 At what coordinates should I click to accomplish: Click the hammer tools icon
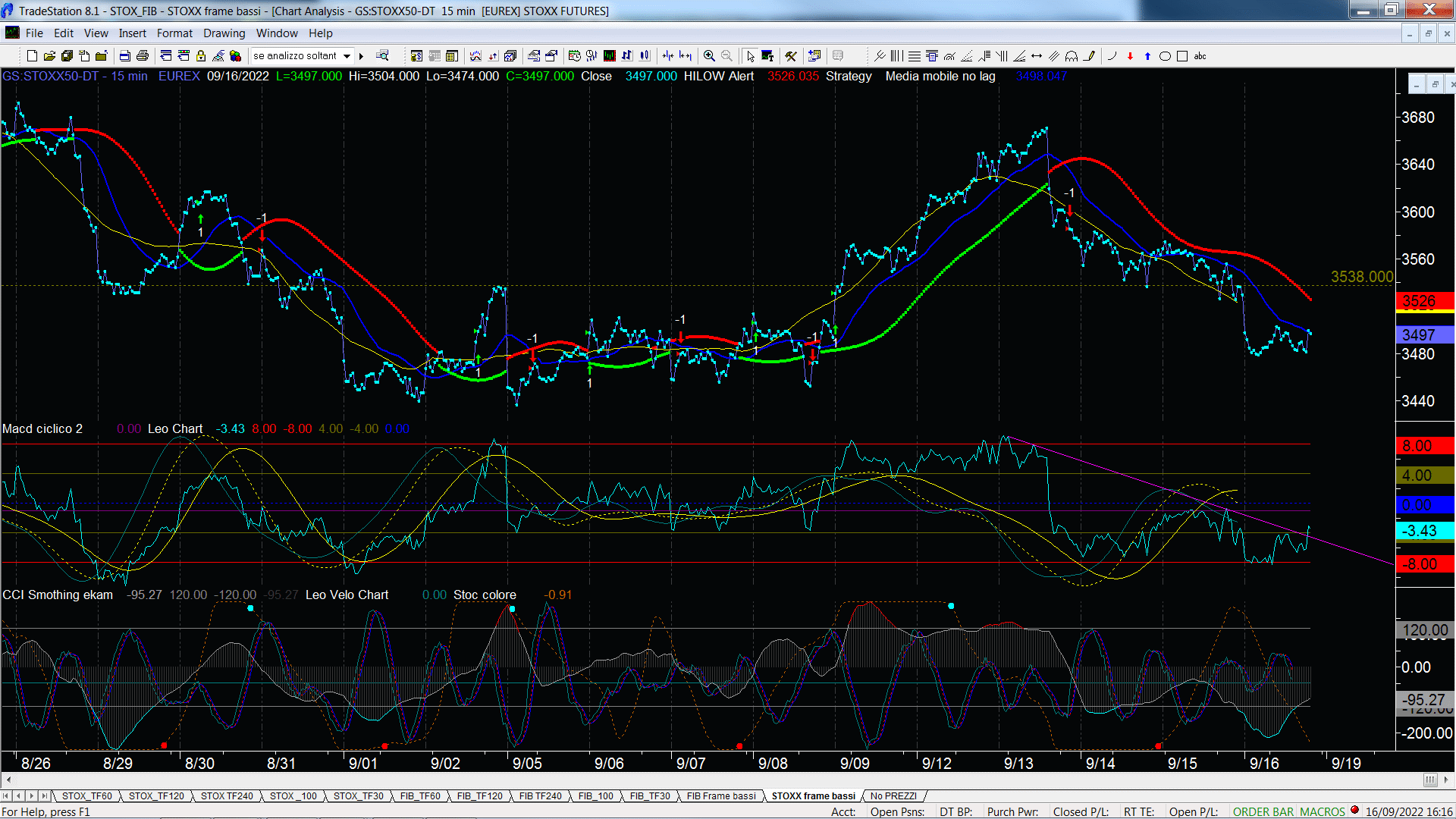pyautogui.click(x=790, y=56)
